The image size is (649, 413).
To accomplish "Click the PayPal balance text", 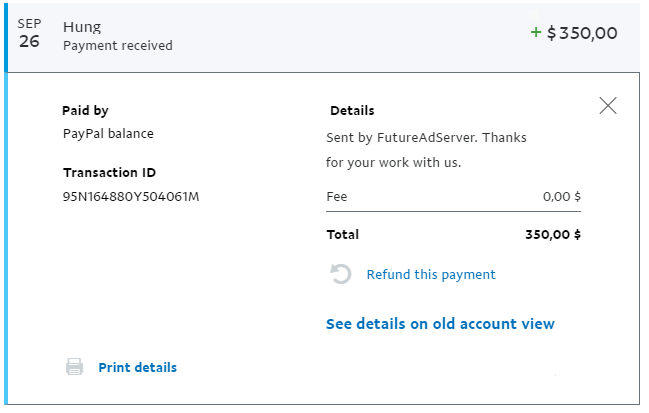I will pos(108,134).
